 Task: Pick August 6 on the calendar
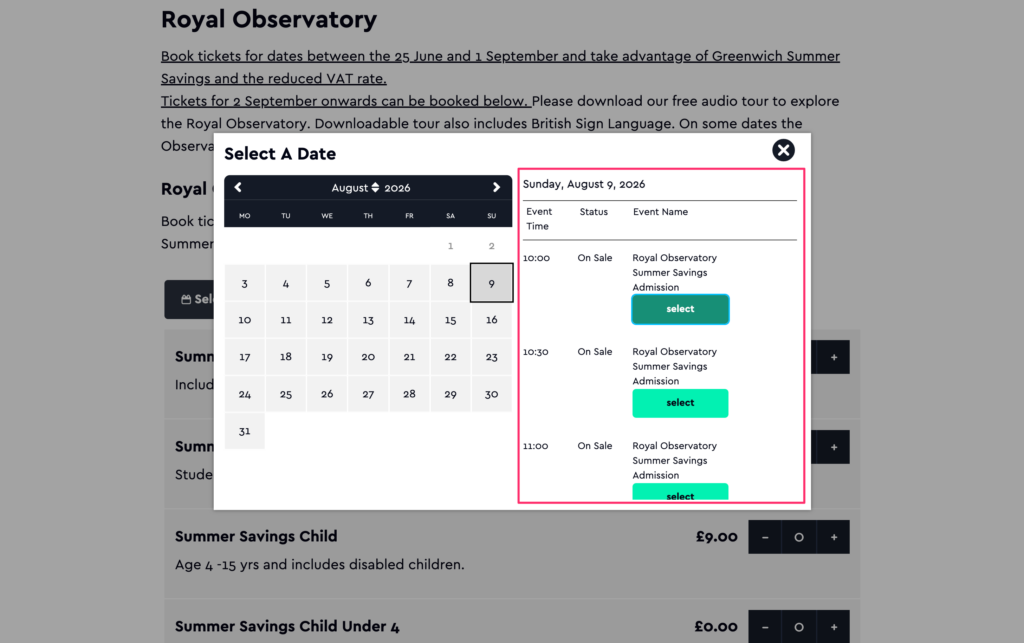368,283
